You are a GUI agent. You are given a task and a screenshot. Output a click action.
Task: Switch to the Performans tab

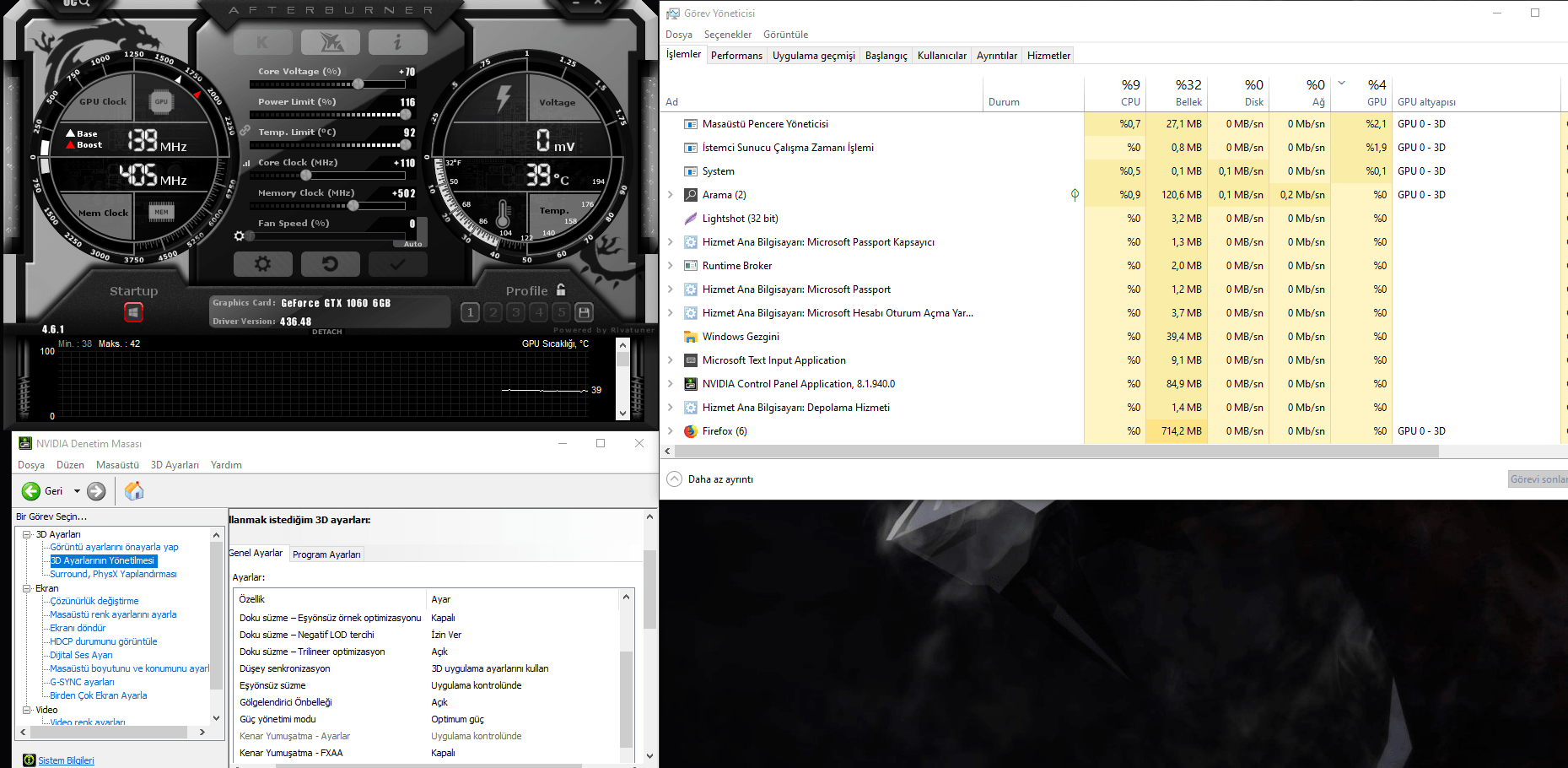click(736, 56)
